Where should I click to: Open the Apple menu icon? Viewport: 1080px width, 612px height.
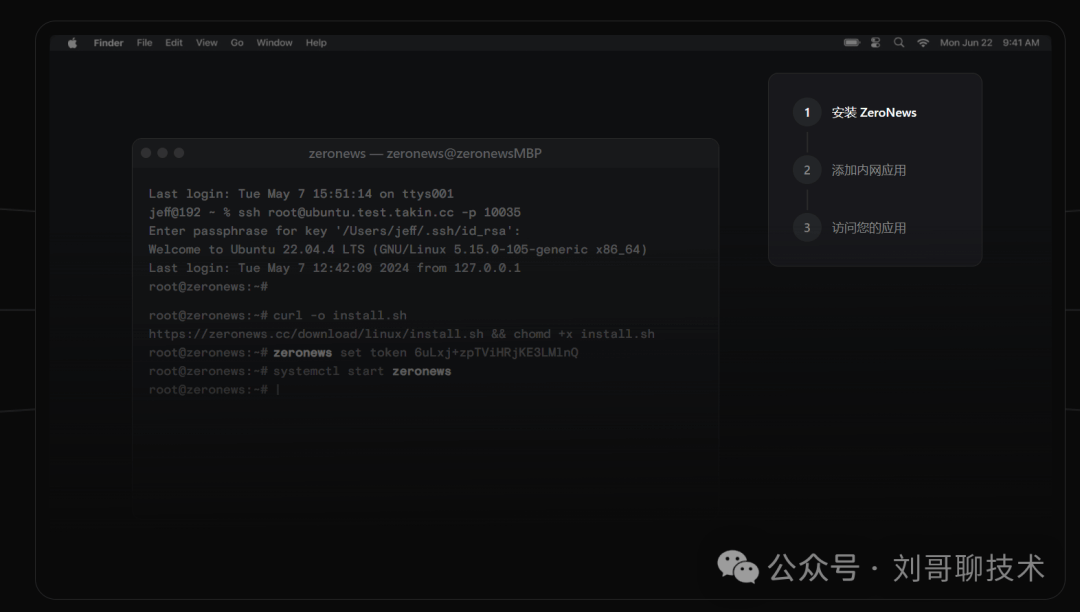click(x=72, y=43)
